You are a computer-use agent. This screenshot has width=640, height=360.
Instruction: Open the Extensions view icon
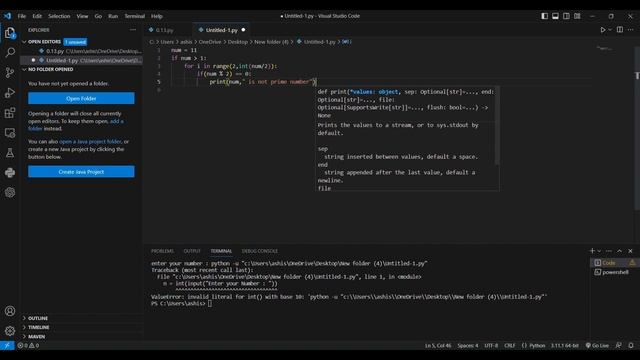click(x=10, y=113)
